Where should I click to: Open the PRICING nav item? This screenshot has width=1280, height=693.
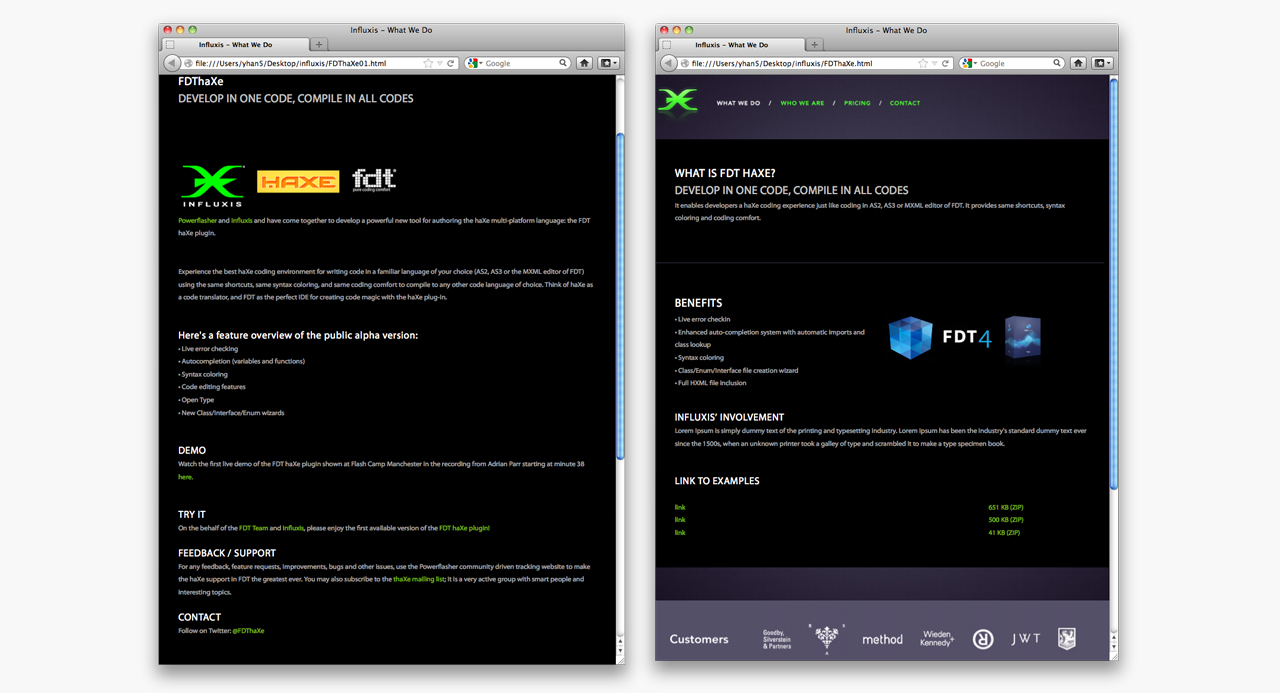pos(857,103)
